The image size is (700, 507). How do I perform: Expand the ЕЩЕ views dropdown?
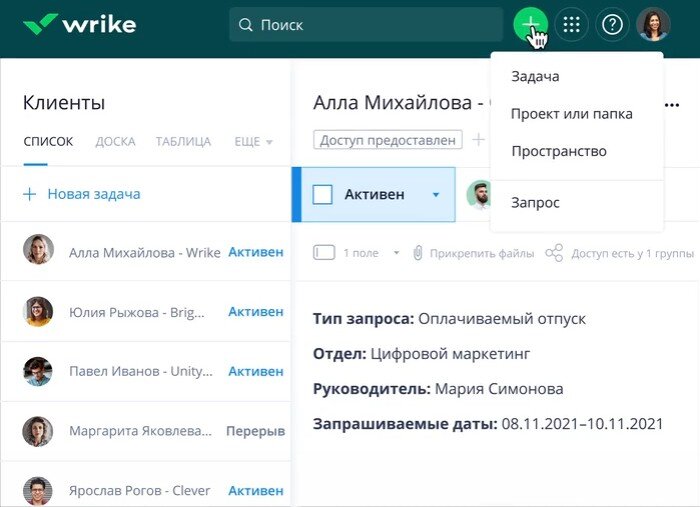[253, 142]
